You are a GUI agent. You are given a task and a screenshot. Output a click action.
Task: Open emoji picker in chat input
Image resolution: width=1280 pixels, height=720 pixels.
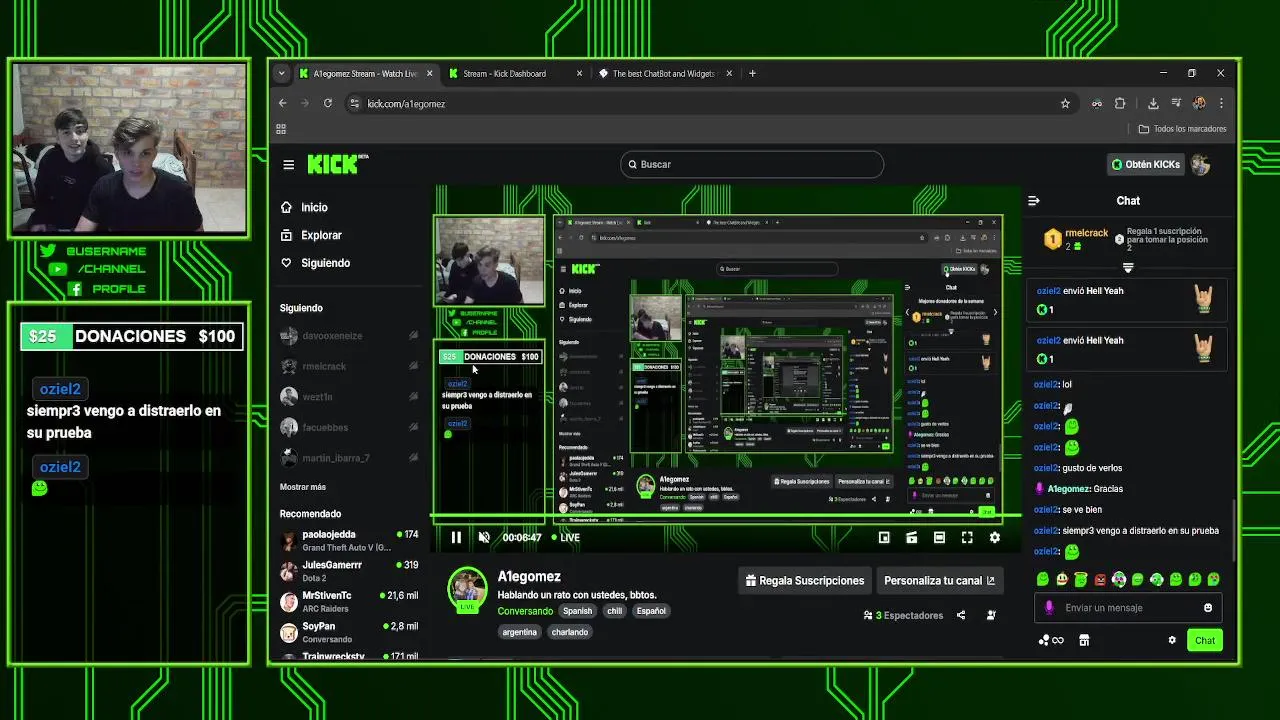point(1208,608)
